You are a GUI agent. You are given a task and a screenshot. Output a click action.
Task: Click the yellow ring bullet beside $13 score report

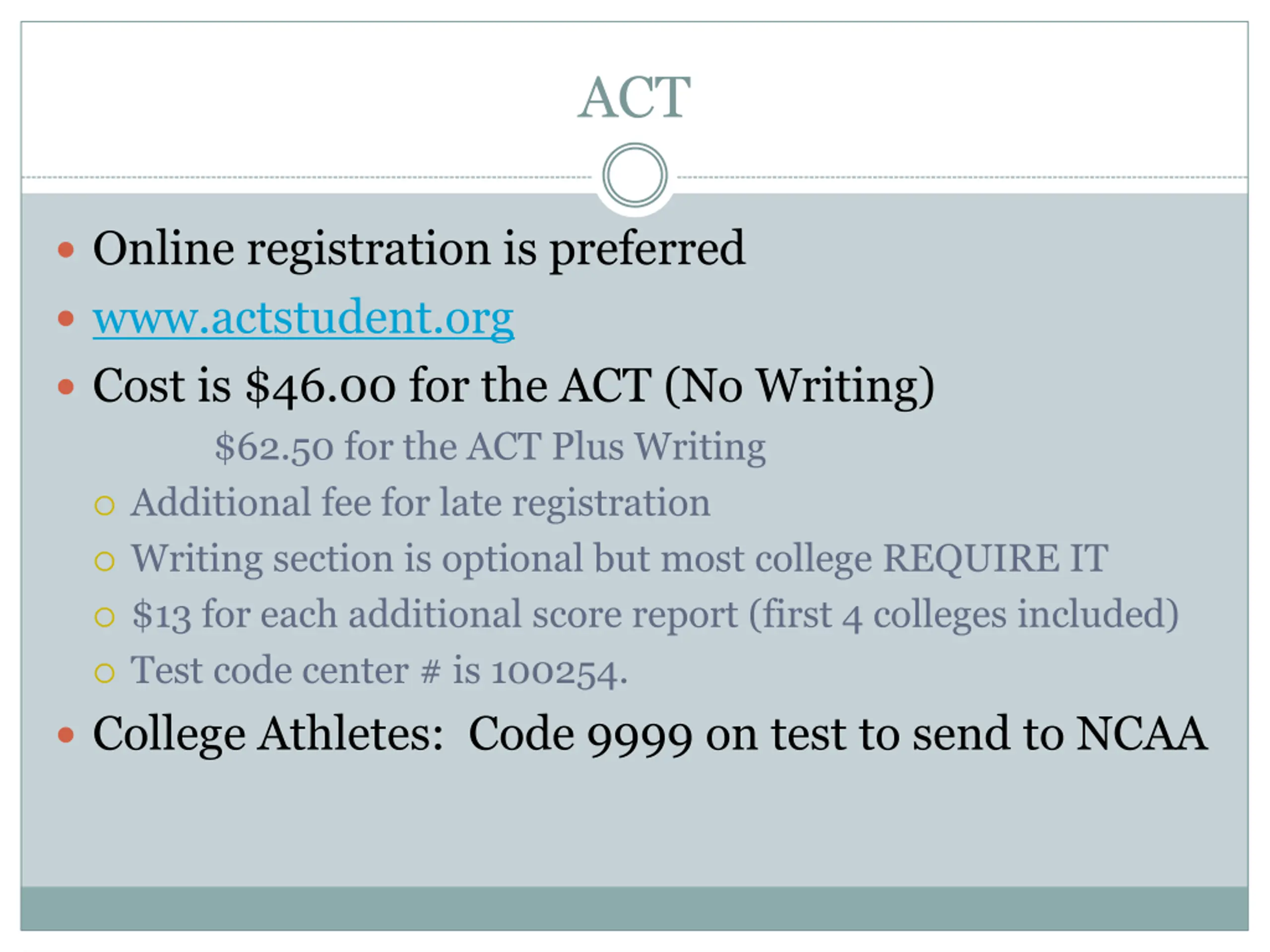(105, 617)
